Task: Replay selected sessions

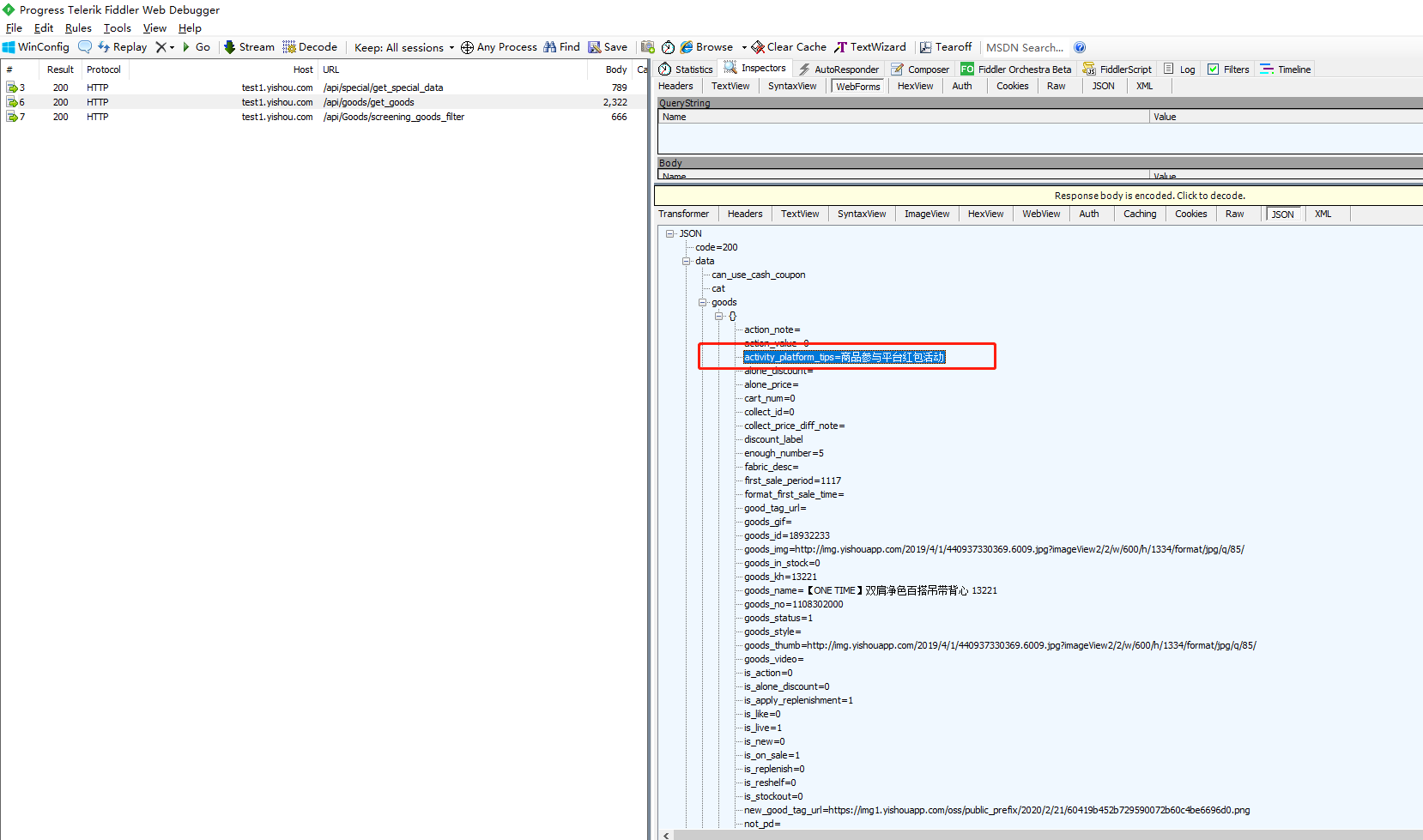Action: pyautogui.click(x=122, y=47)
